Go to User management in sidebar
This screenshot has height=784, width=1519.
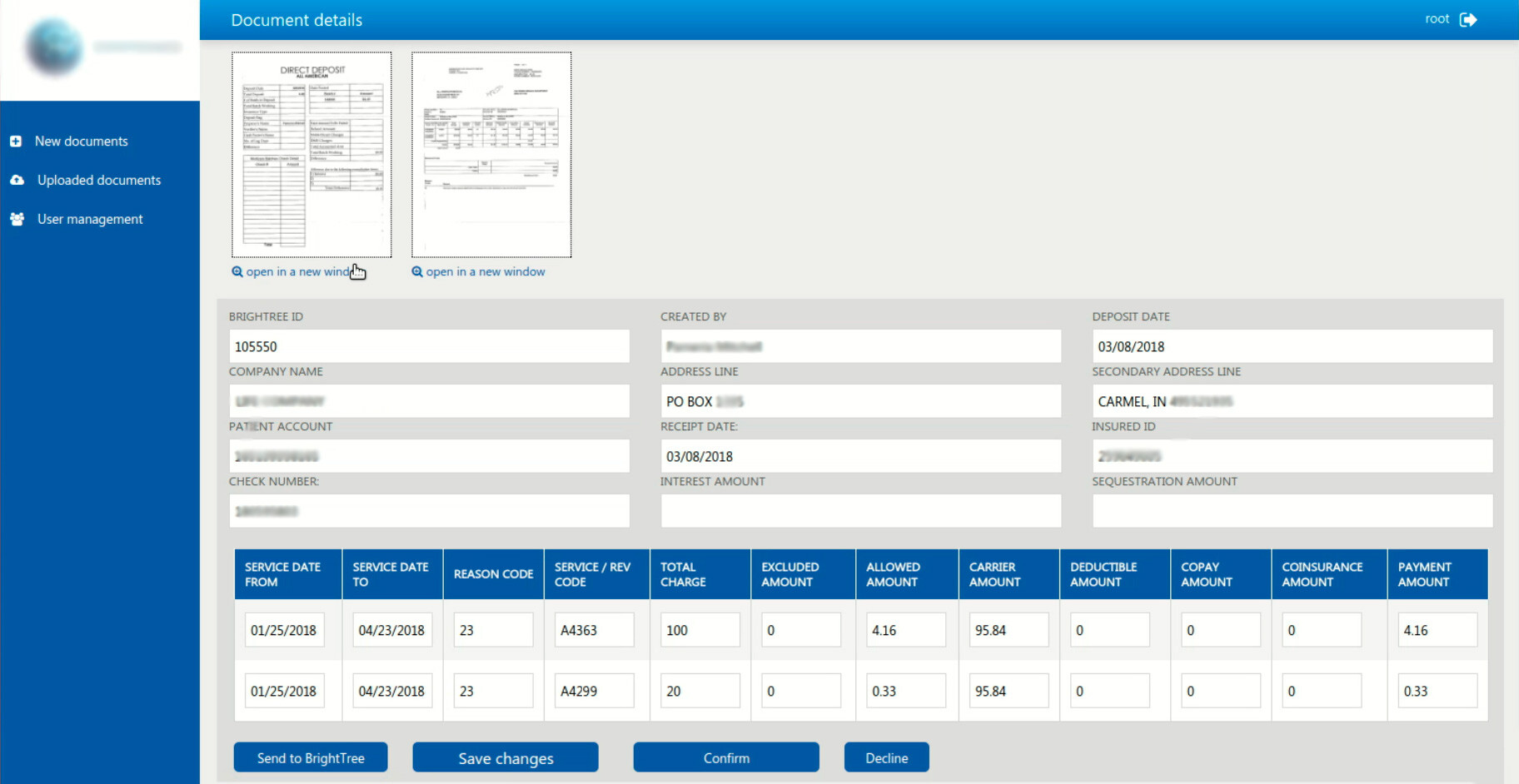[90, 219]
